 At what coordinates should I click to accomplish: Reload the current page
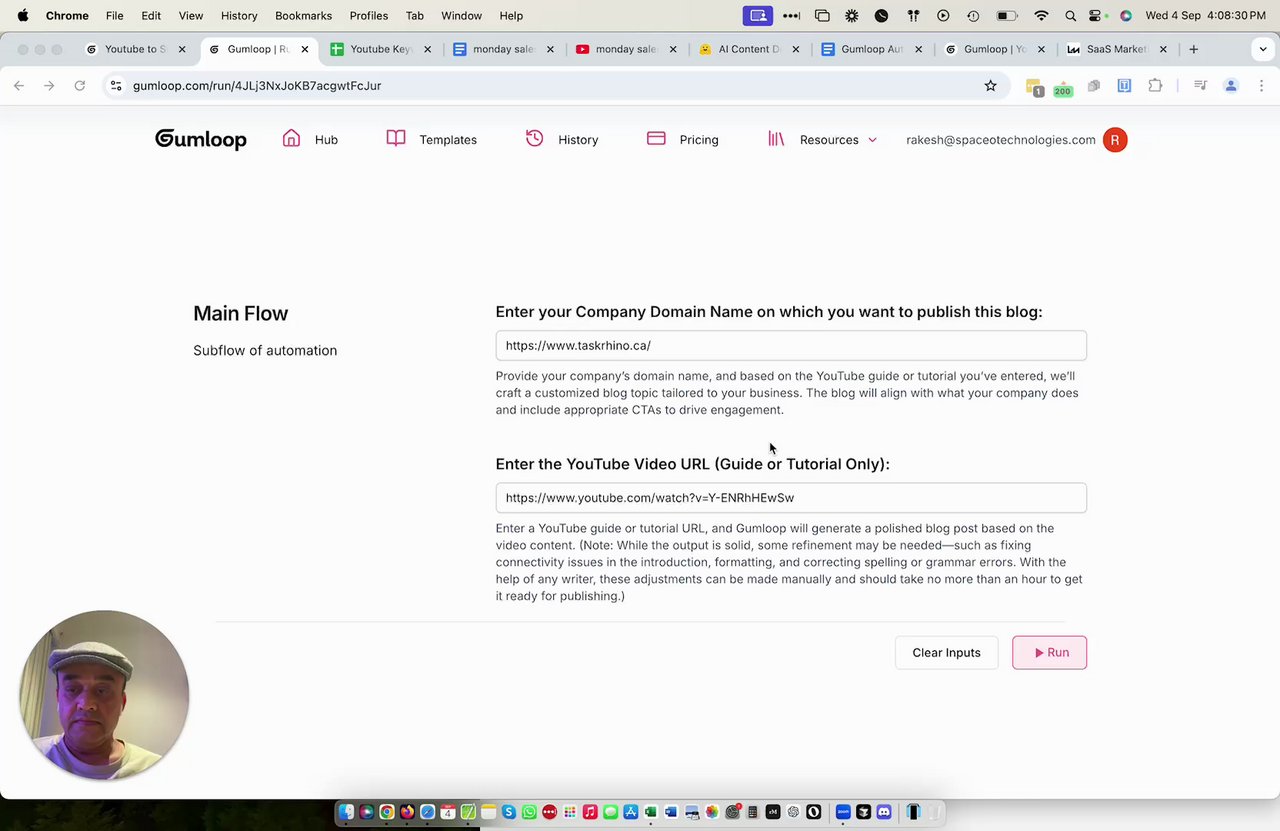[80, 86]
